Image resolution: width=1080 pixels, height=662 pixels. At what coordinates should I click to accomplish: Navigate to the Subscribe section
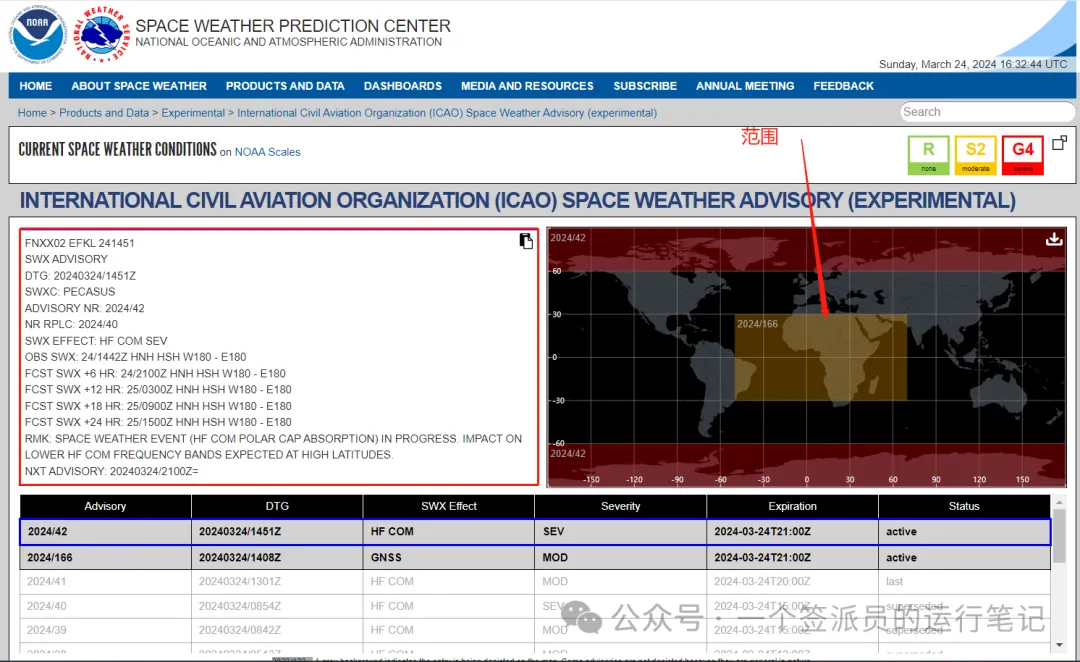(x=645, y=86)
